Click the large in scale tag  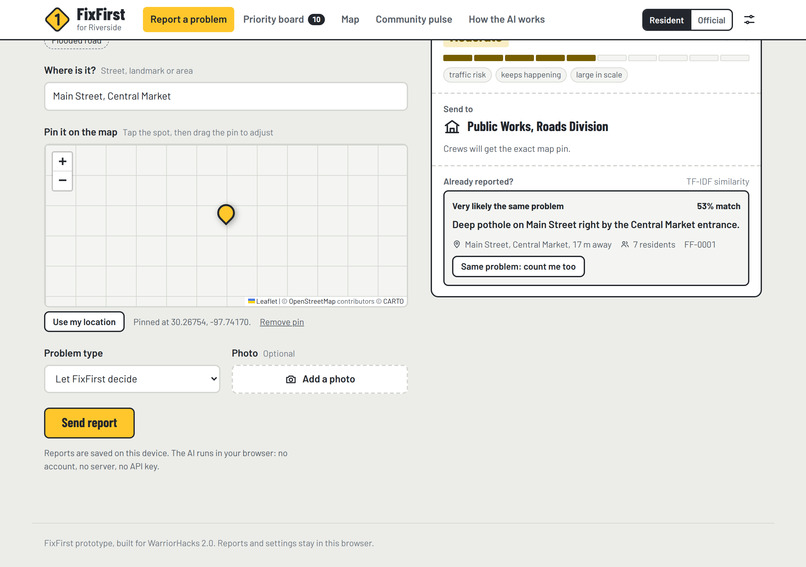click(x=599, y=75)
